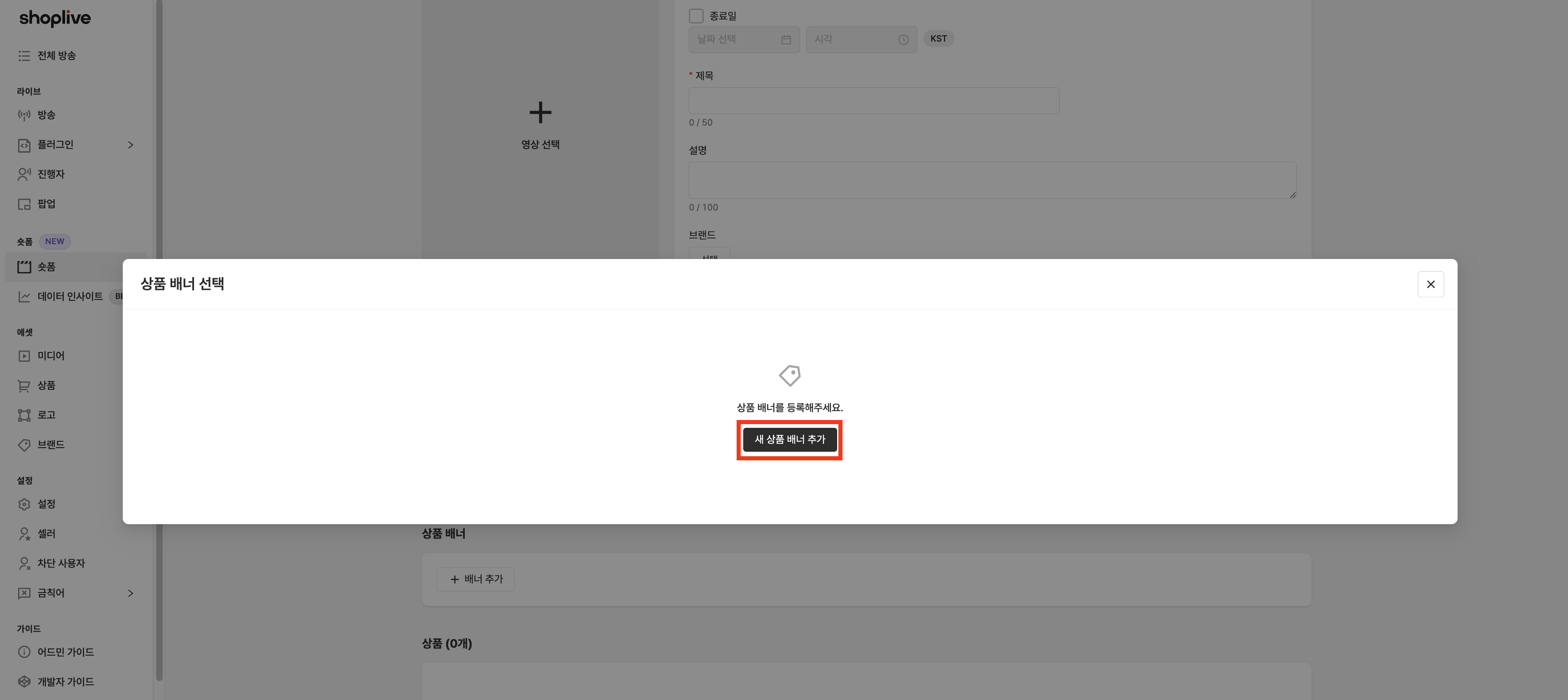The width and height of the screenshot is (1568, 700).
Task: Open the 셀러 seller icon
Action: (24, 534)
